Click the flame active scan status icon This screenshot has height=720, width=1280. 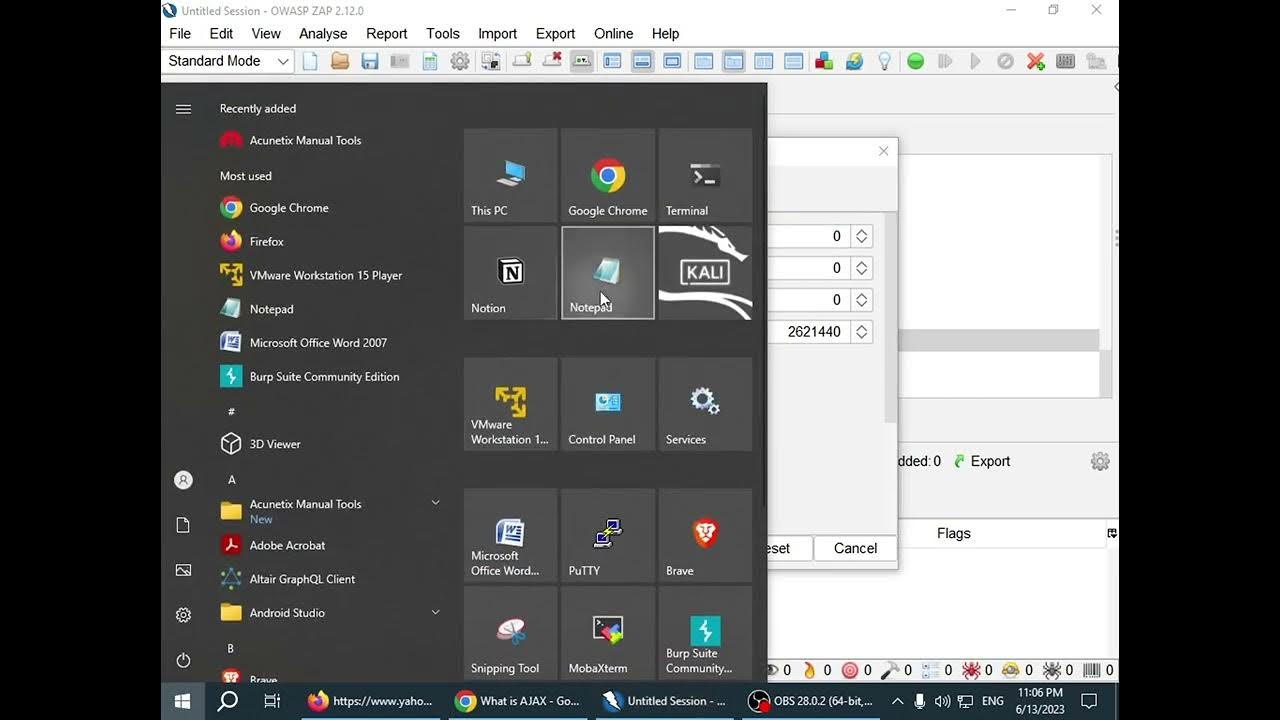(x=809, y=670)
